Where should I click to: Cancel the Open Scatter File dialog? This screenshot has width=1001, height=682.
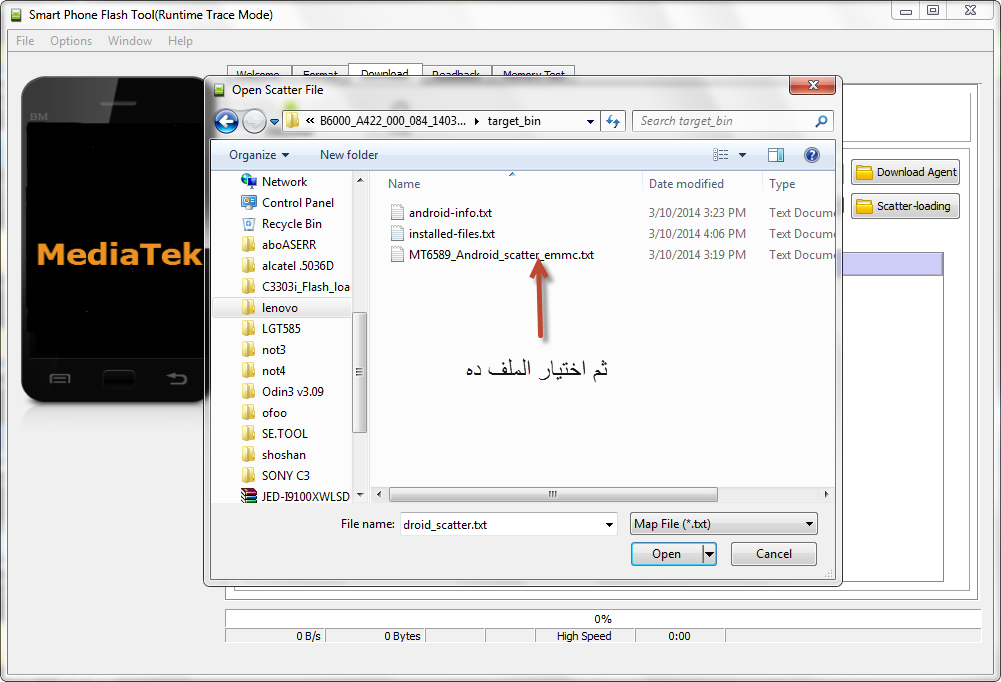[x=774, y=554]
